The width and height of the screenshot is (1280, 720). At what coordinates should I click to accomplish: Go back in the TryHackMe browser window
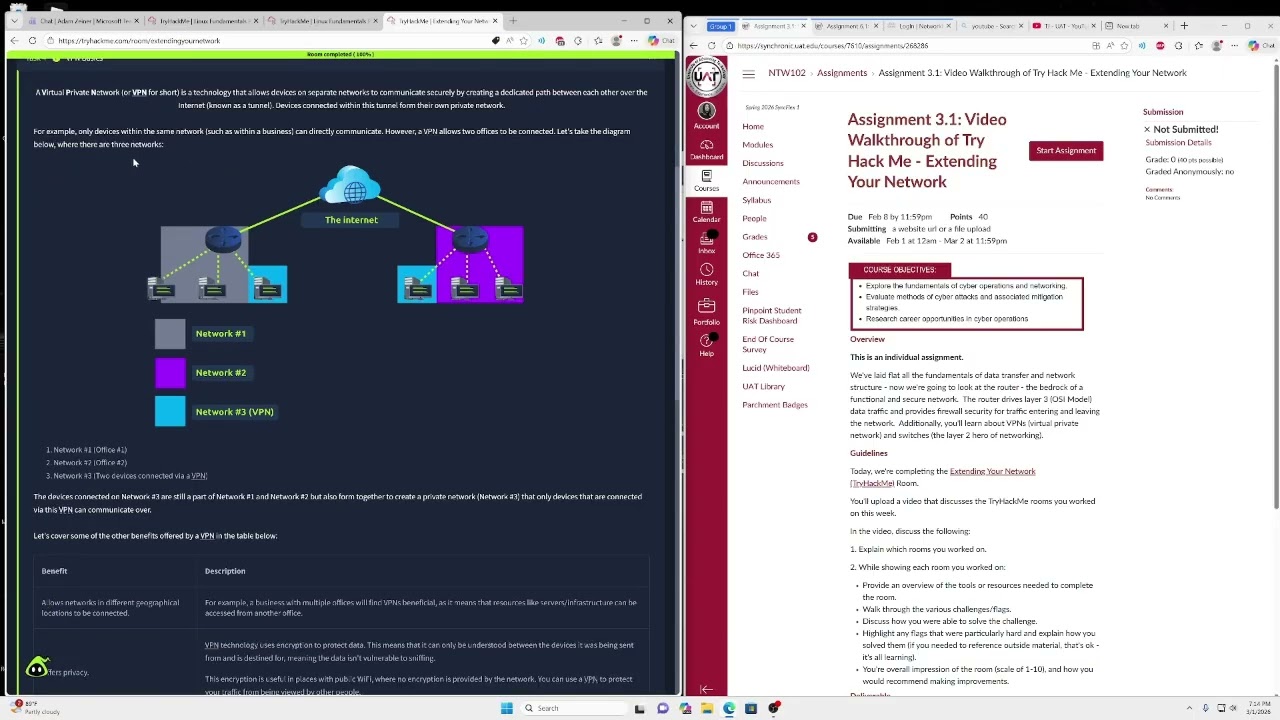(14, 41)
